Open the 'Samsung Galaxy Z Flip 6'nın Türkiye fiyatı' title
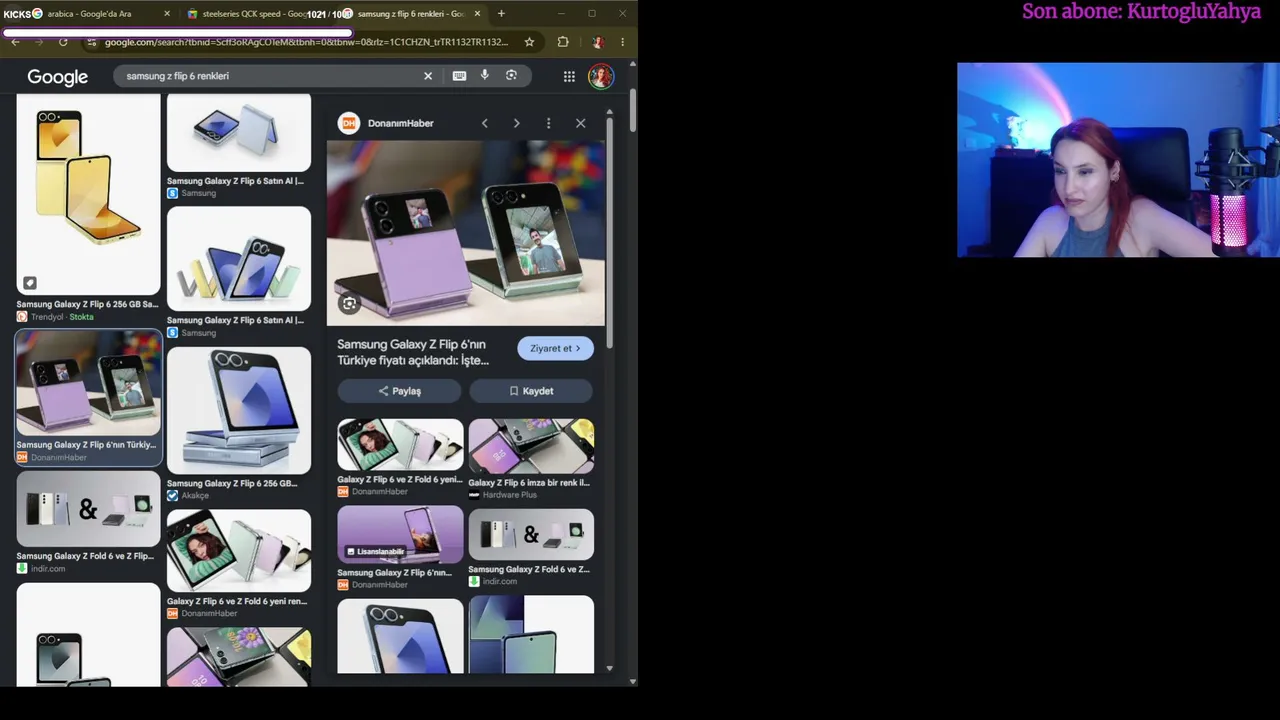 [413, 352]
